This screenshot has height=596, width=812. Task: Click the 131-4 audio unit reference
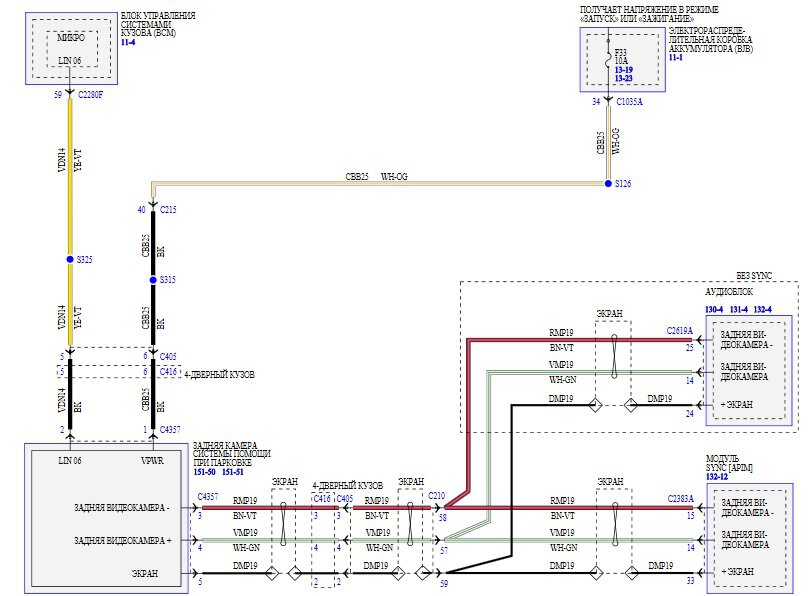click(x=738, y=309)
